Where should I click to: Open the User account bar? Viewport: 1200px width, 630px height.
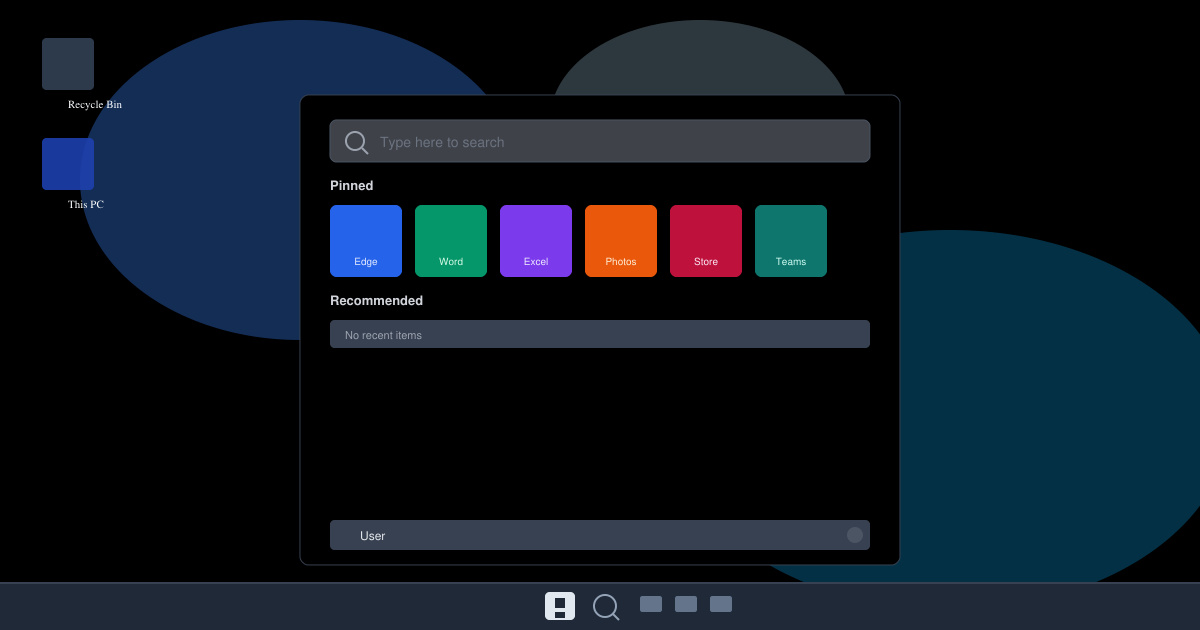[x=600, y=535]
